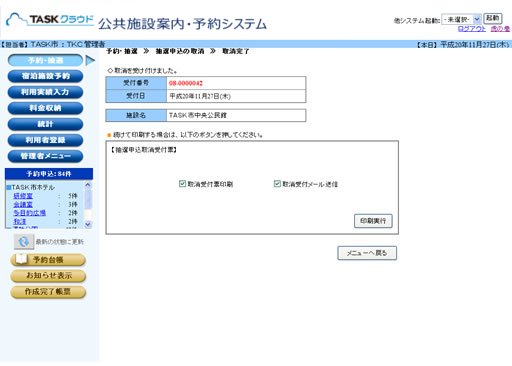This screenshot has width=512, height=366.
Task: Click the refresh status icon
Action: (x=24, y=241)
